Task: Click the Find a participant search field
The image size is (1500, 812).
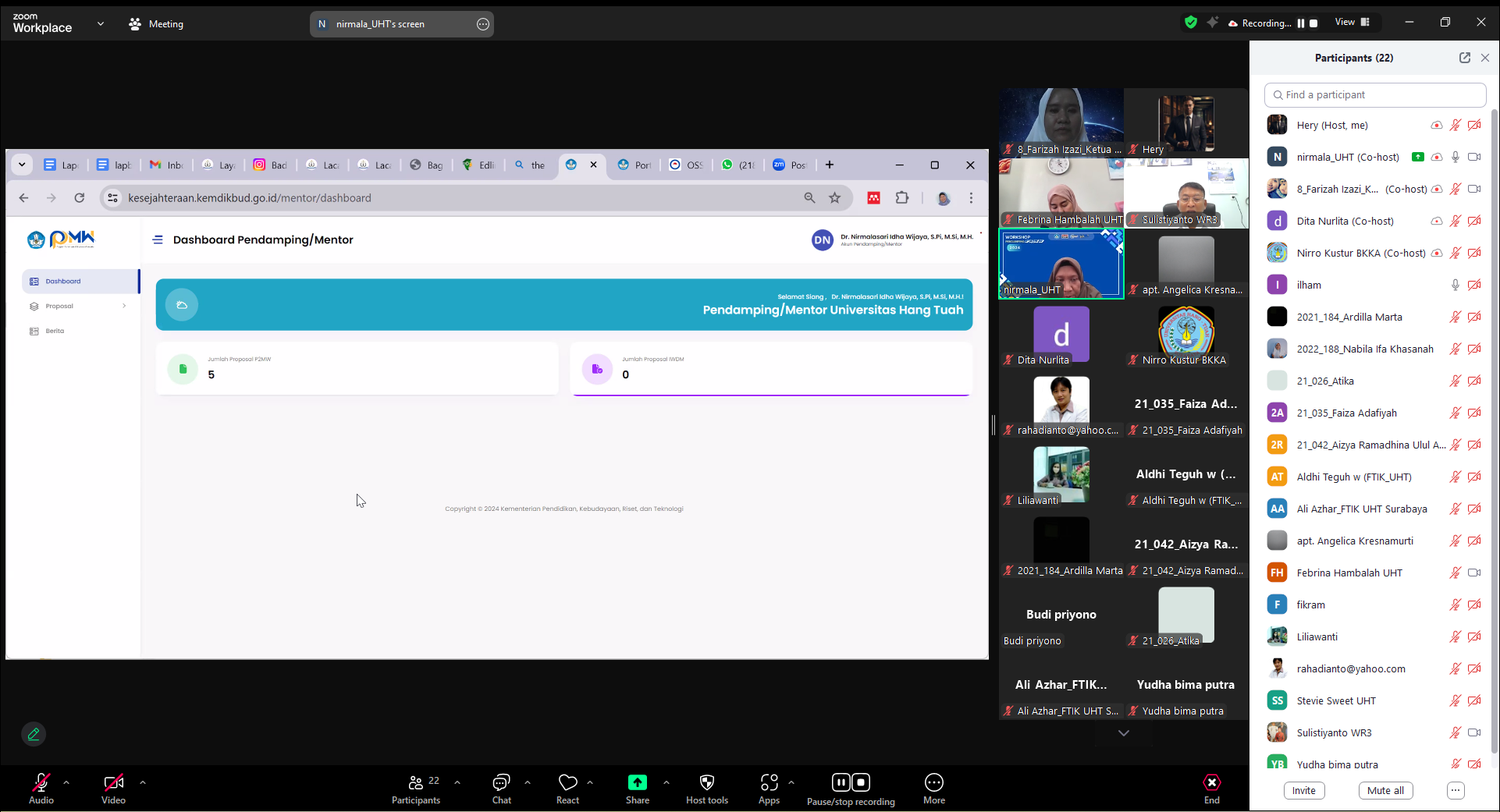Action: (x=1374, y=94)
